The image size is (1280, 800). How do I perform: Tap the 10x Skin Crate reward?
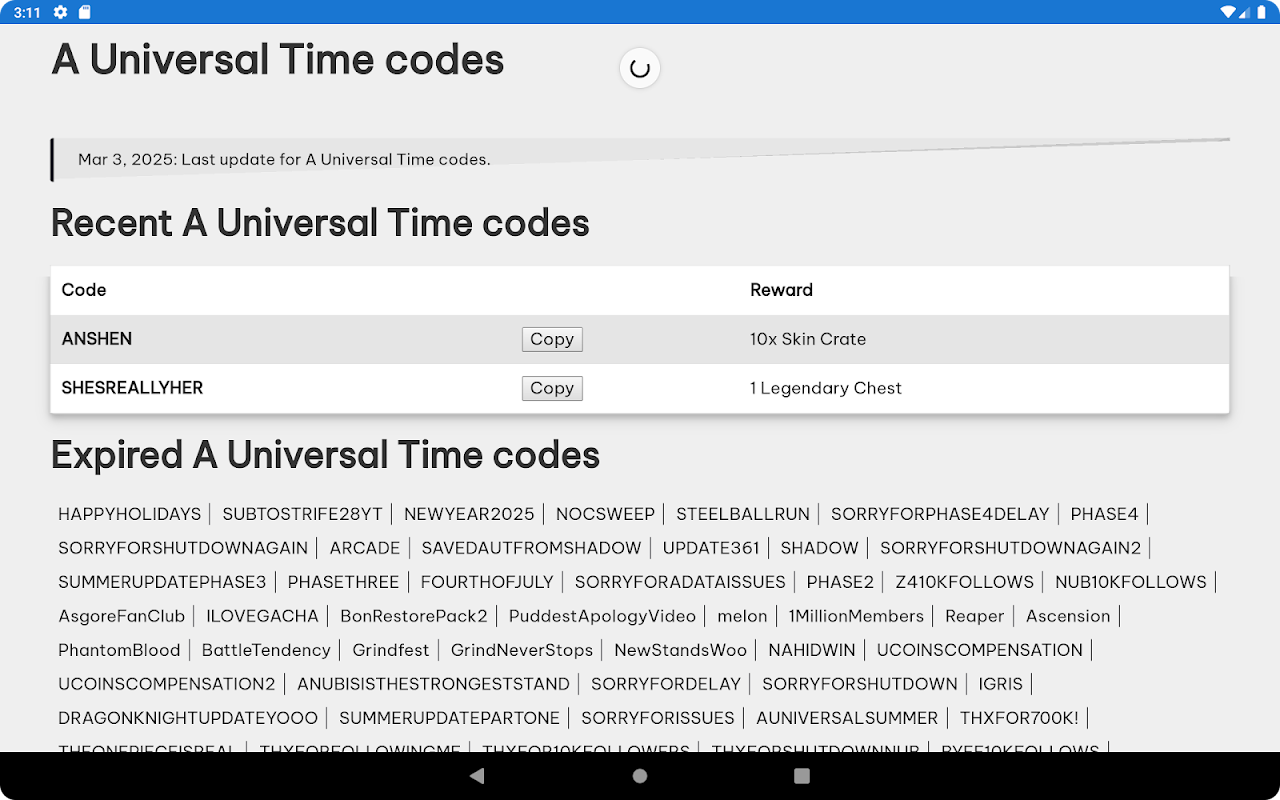click(808, 339)
